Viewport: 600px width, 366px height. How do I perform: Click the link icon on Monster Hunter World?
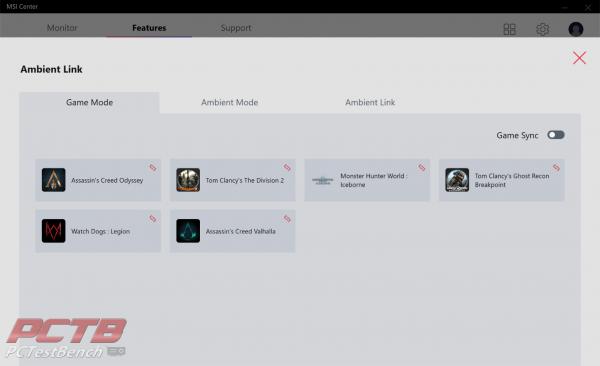click(421, 168)
